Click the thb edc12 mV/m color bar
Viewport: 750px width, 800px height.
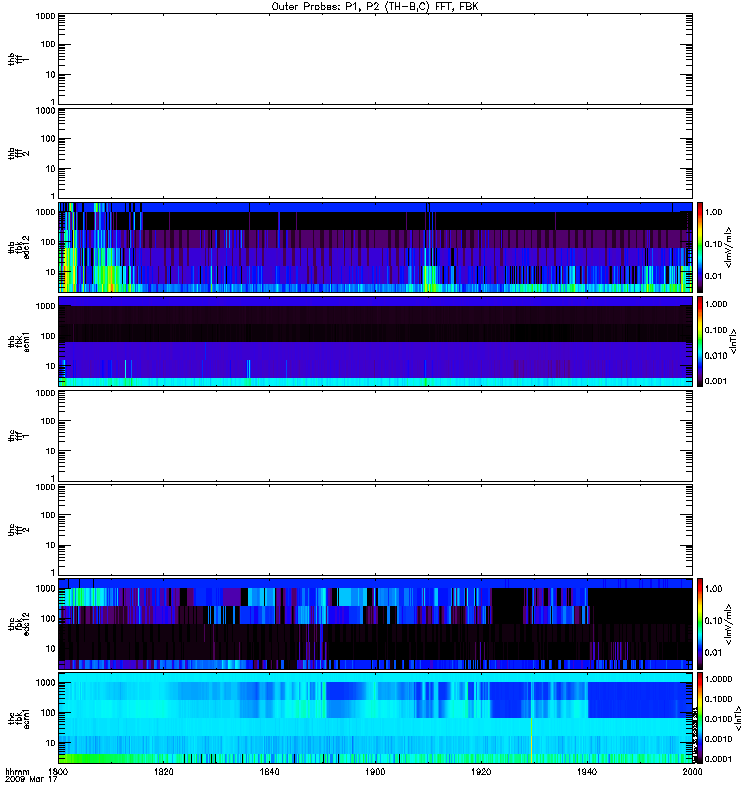point(700,247)
